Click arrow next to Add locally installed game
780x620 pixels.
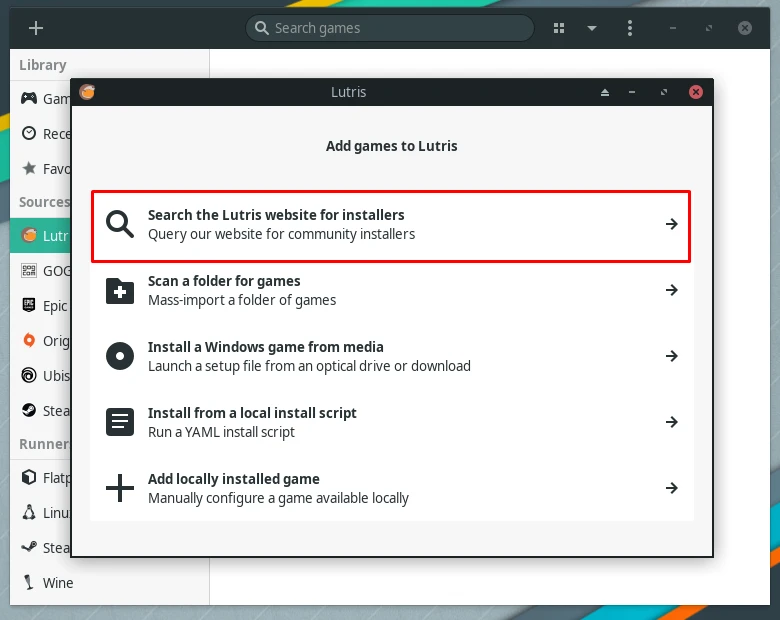click(672, 488)
